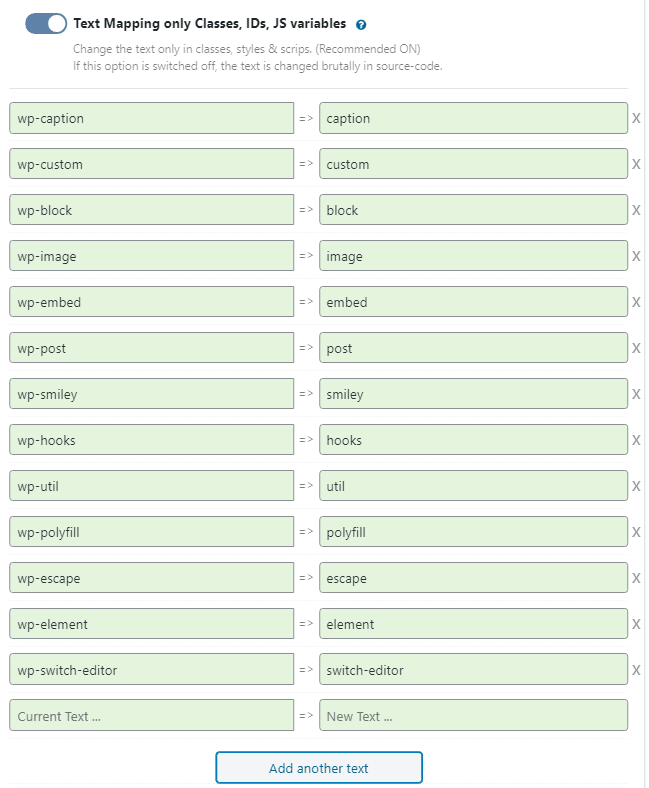The height and width of the screenshot is (788, 649).
Task: Remove the wp-block mapping row
Action: pyautogui.click(x=636, y=211)
